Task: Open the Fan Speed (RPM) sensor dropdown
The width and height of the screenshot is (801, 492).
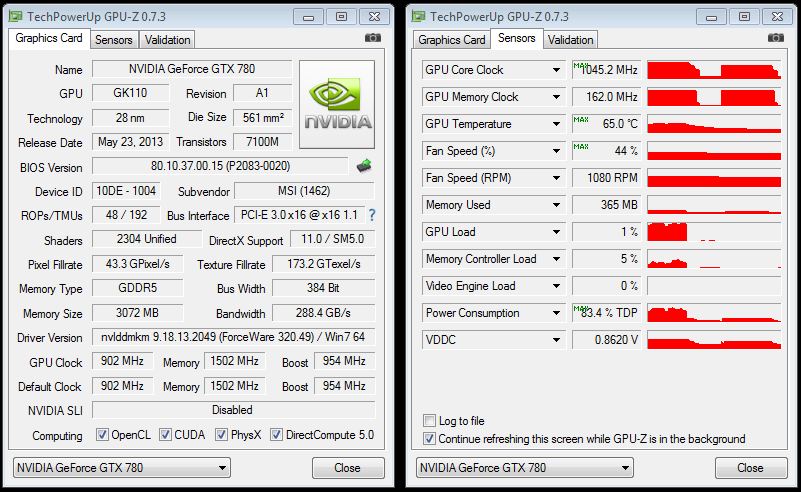Action: (556, 178)
